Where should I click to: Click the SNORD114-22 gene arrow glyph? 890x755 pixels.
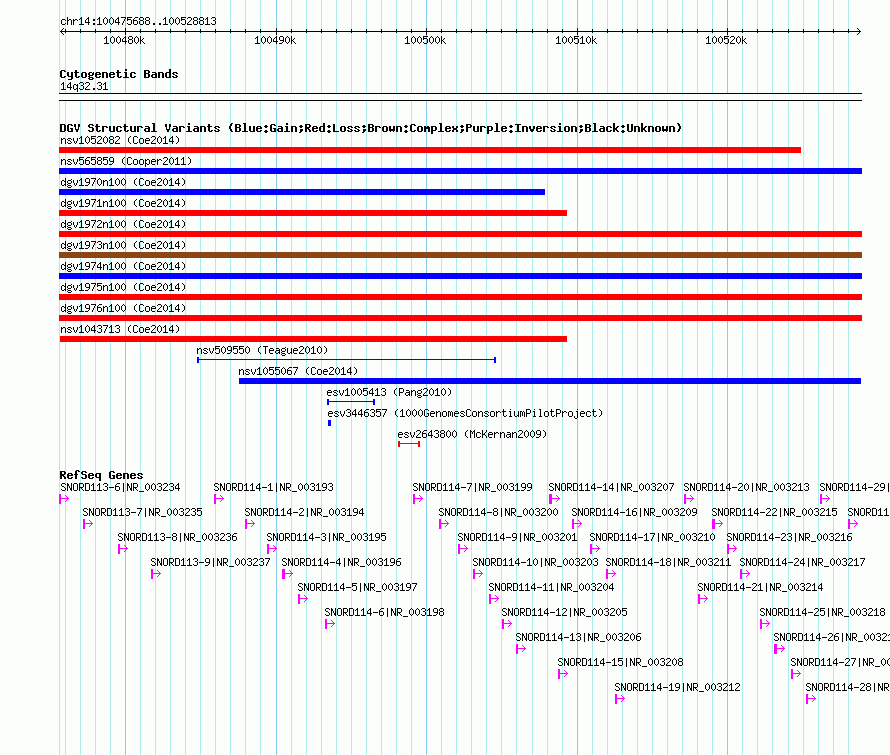point(717,524)
